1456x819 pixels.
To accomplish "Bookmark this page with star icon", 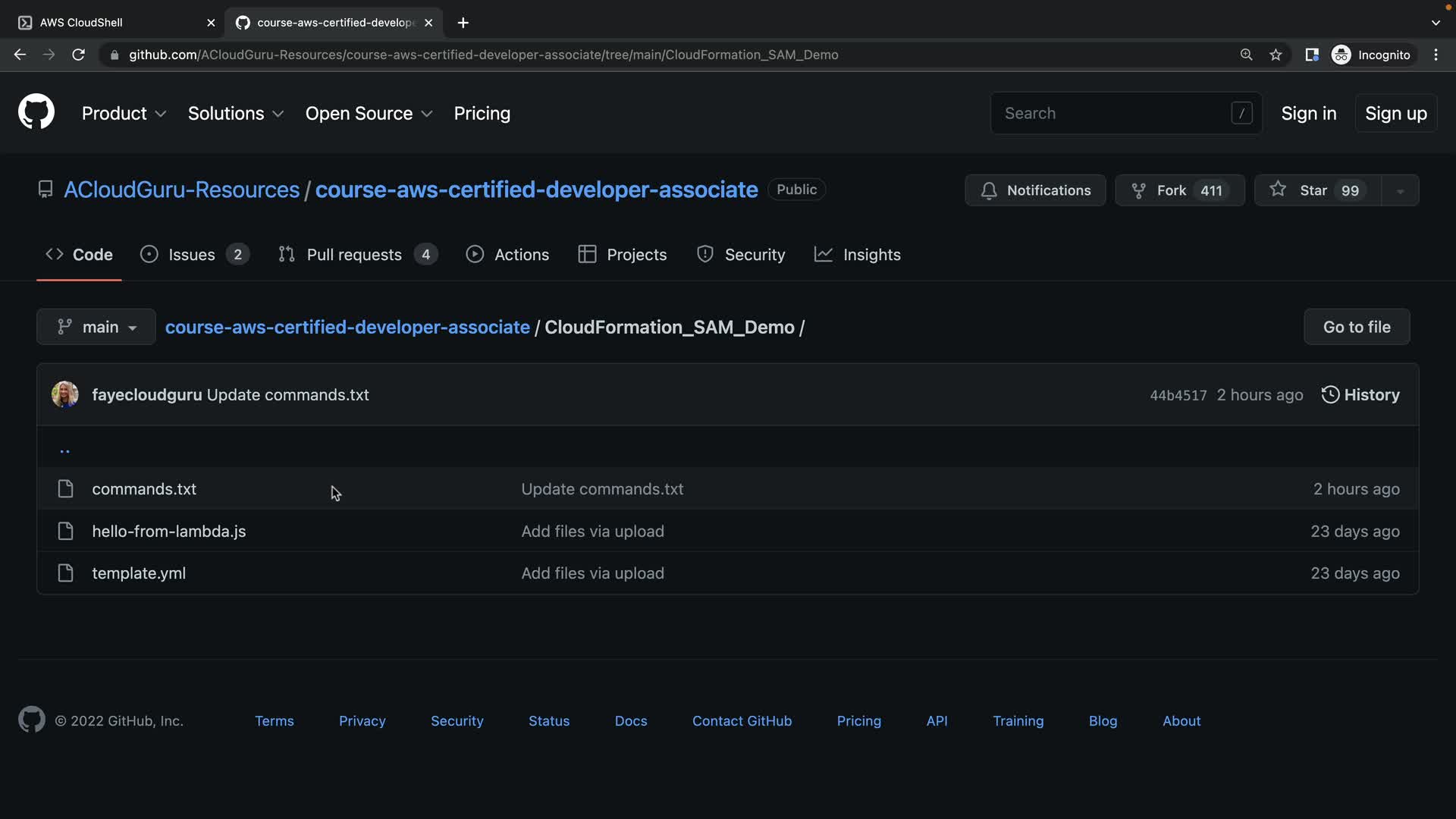I will tap(1276, 55).
